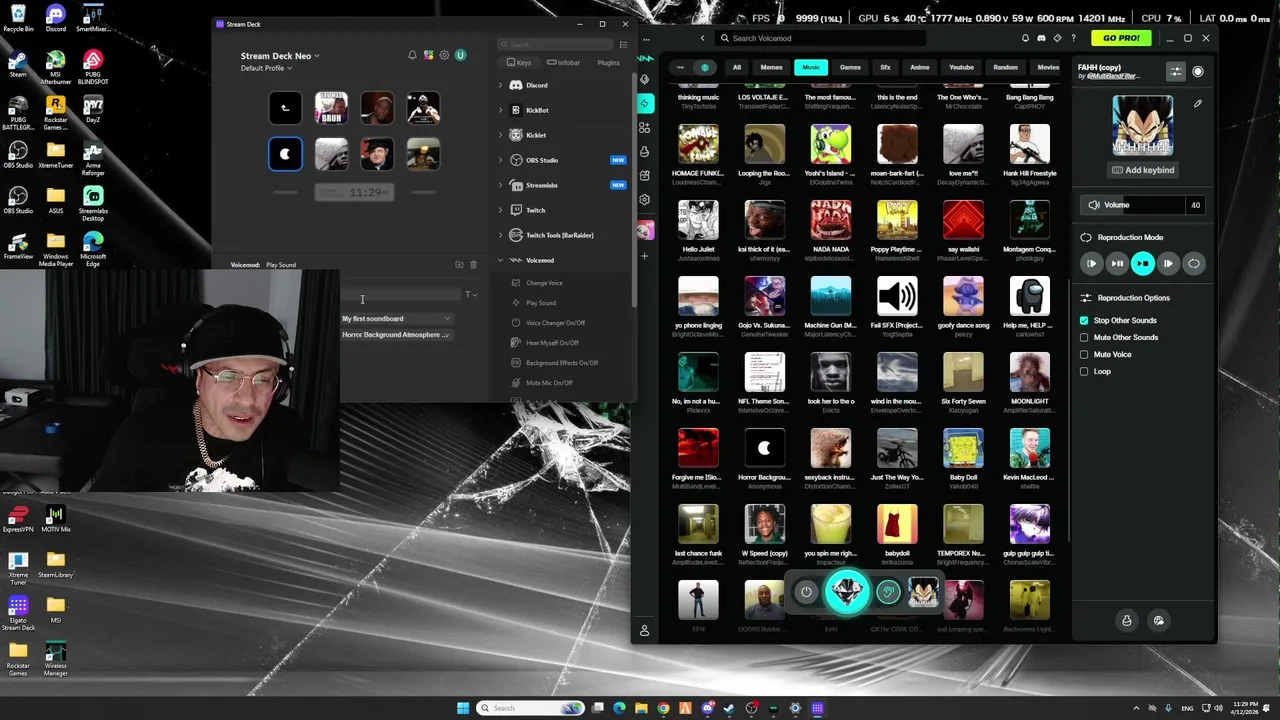Open Steam from the taskbar
This screenshot has height=720, width=1280.
pyautogui.click(x=729, y=708)
